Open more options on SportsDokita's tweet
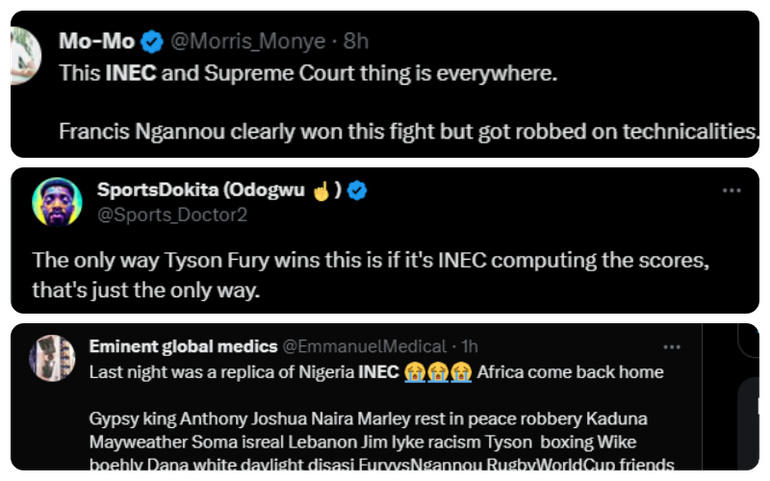Image resolution: width=770 pixels, height=481 pixels. tap(732, 191)
